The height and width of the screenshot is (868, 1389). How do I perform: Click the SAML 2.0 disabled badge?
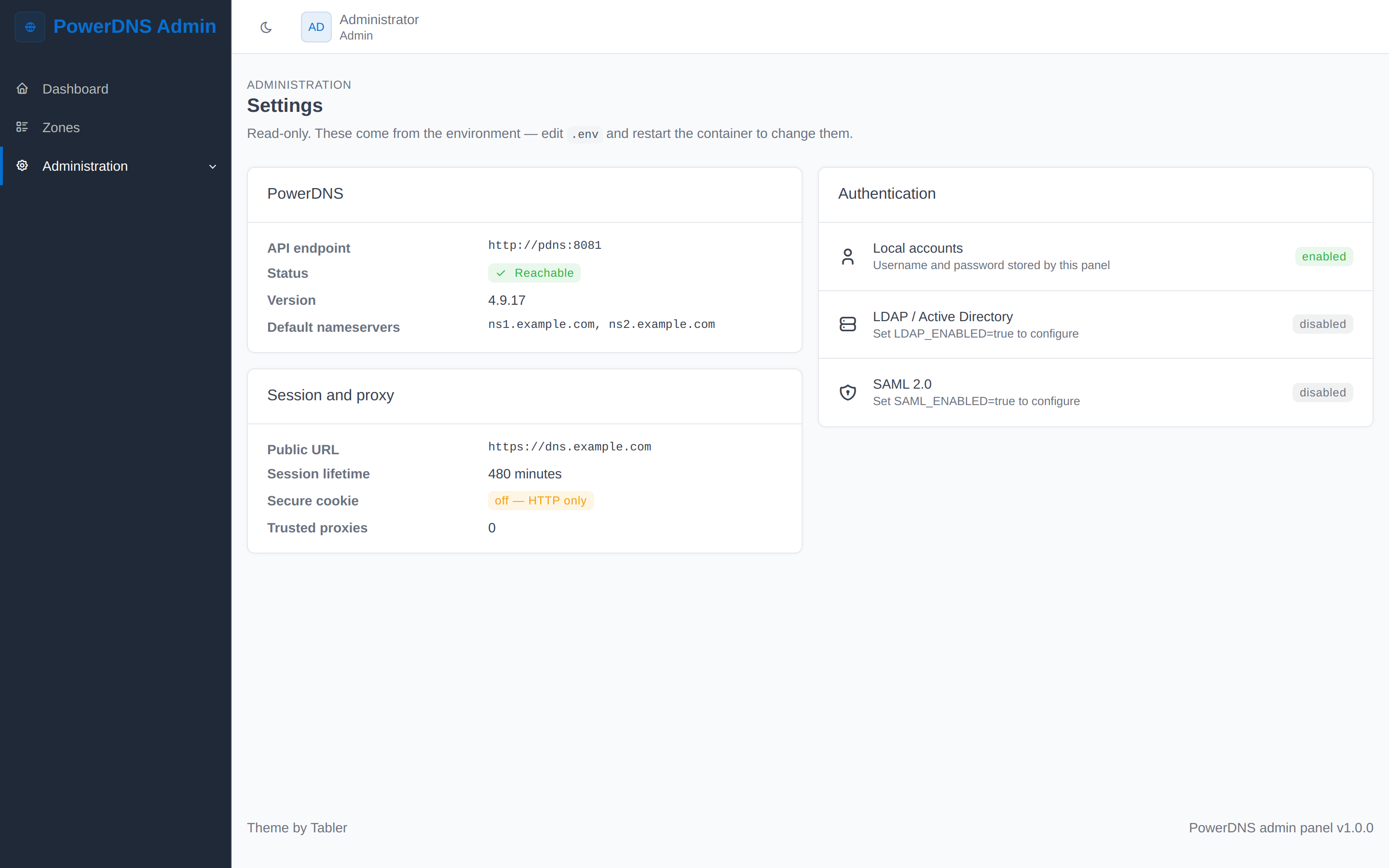click(x=1322, y=393)
